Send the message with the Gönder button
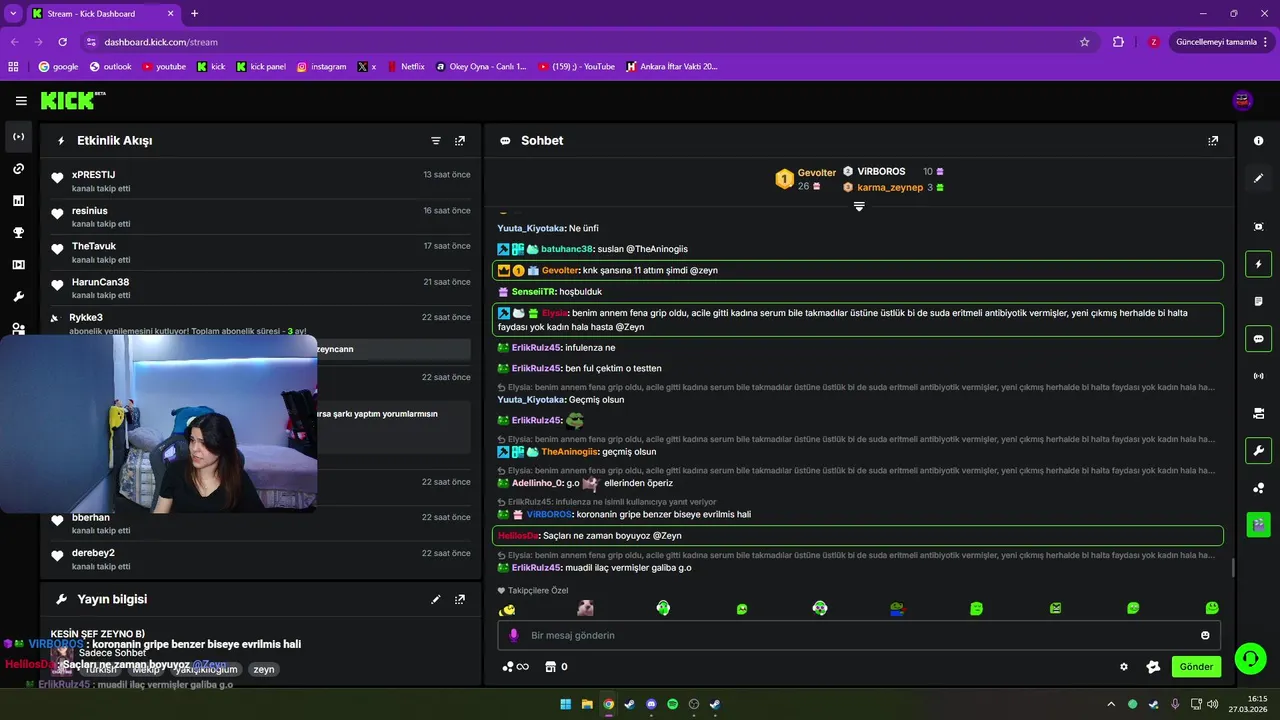This screenshot has width=1280, height=720. [1196, 667]
